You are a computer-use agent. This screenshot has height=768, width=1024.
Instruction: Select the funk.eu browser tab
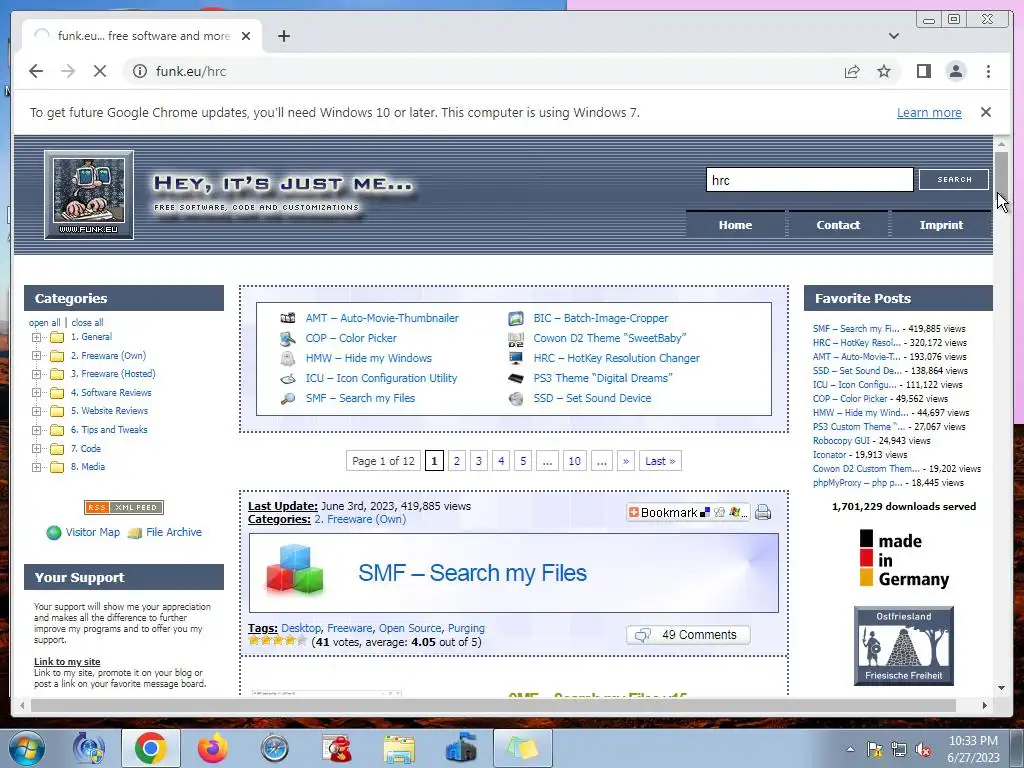142,36
